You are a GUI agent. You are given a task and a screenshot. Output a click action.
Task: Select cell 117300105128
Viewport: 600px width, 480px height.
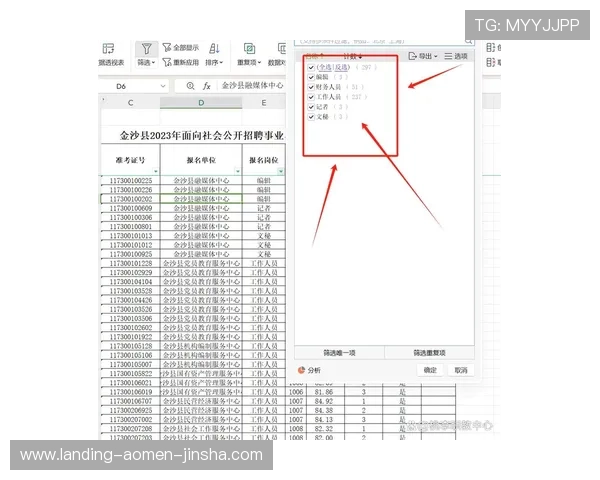point(130,346)
